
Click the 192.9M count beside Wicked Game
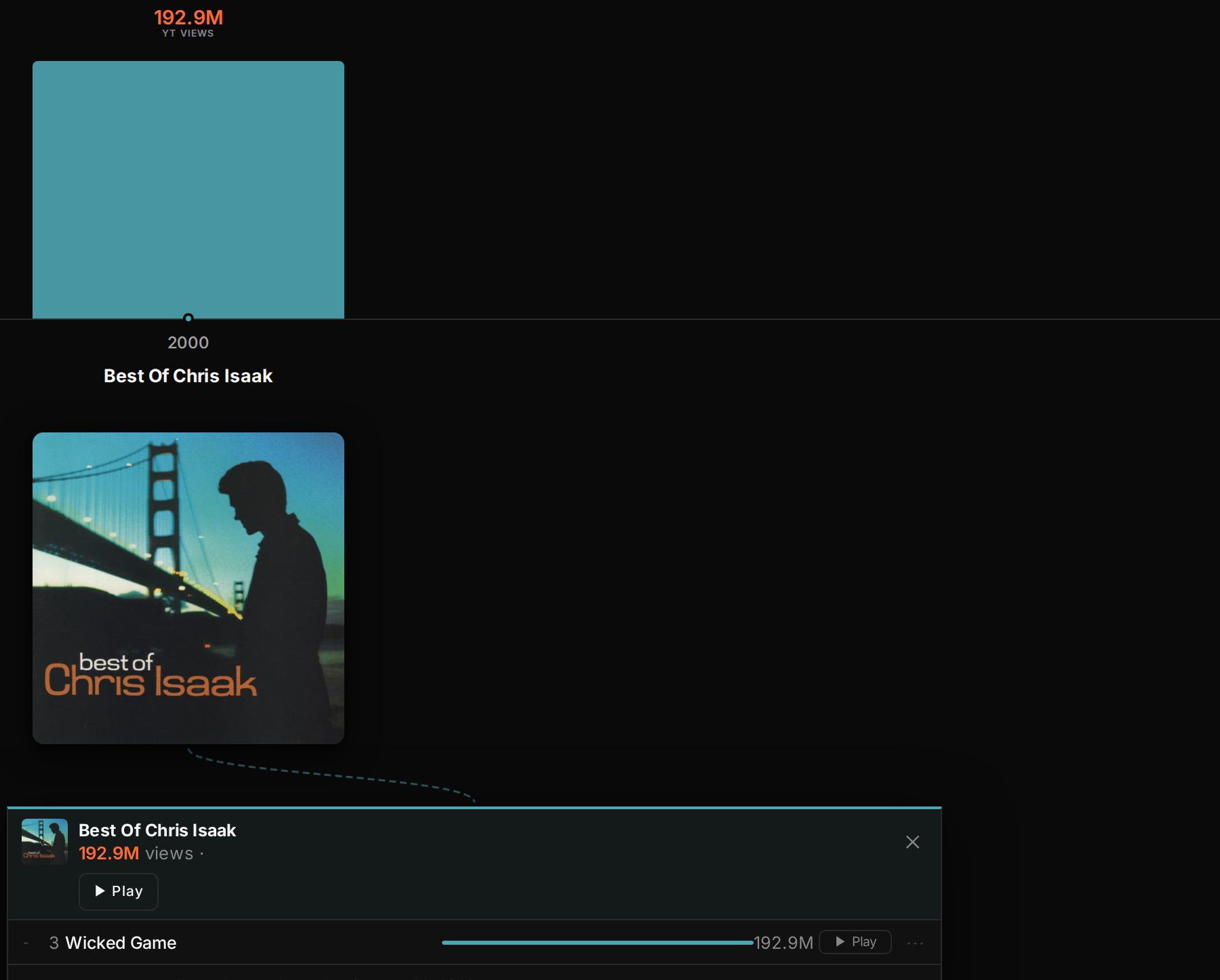[x=784, y=943]
